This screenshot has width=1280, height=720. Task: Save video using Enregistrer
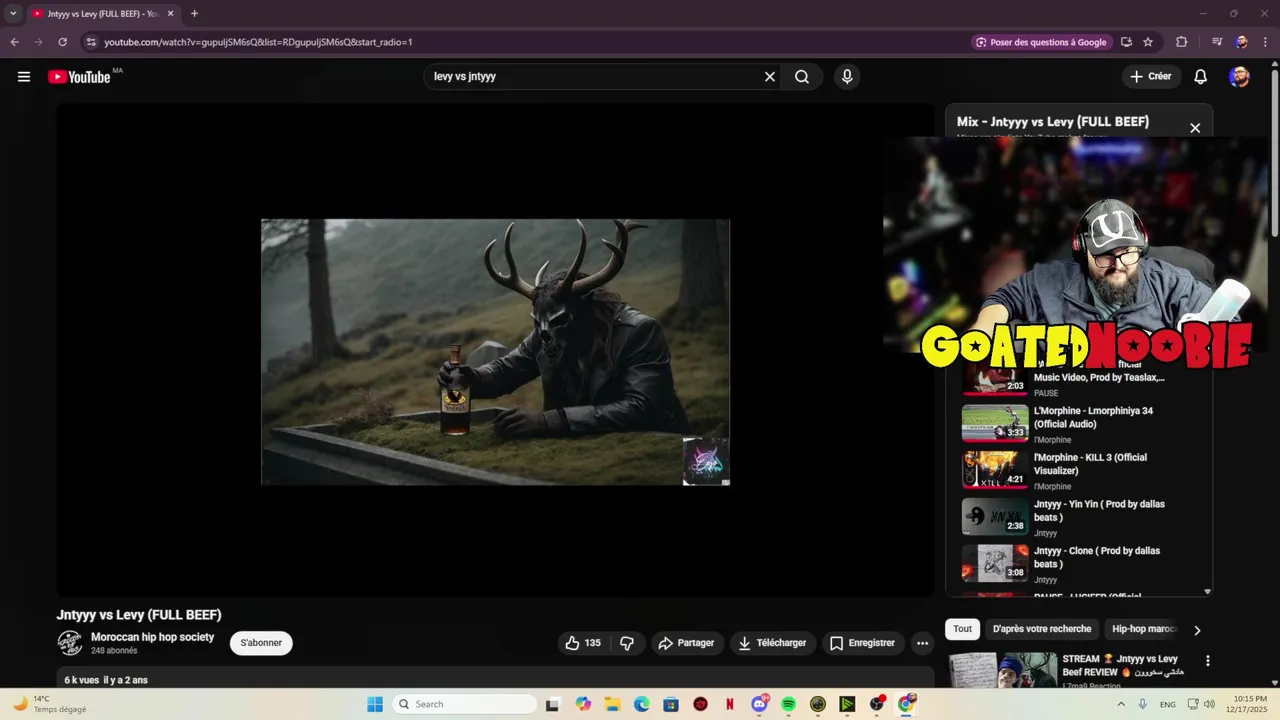click(x=862, y=643)
